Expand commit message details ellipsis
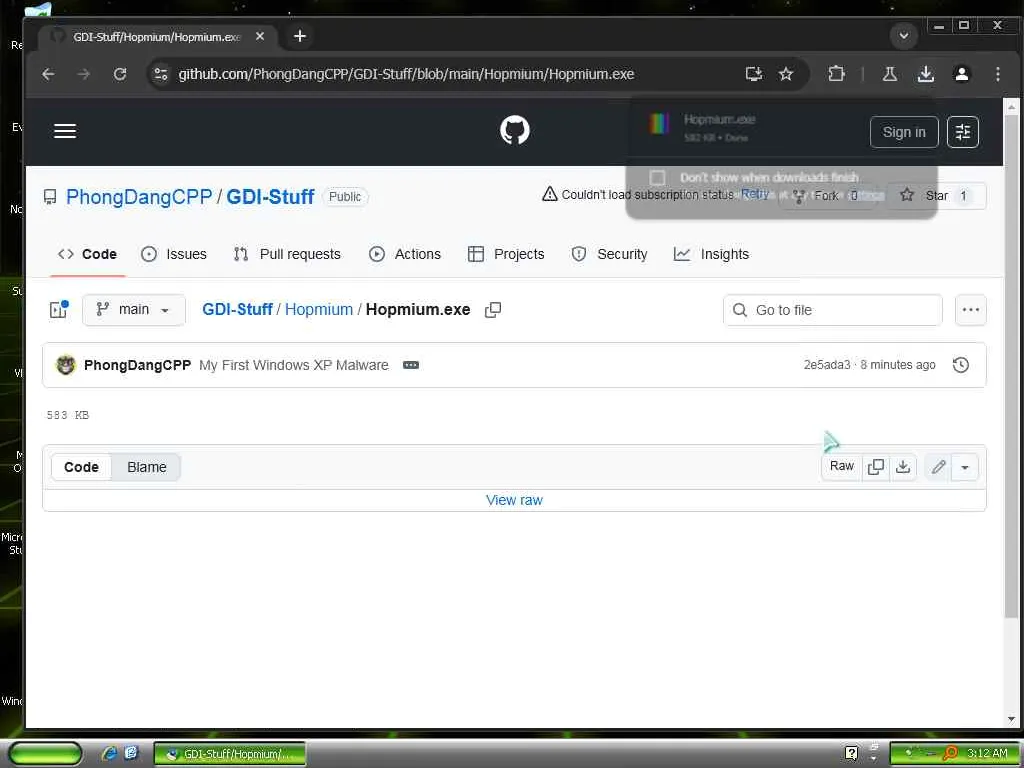1024x768 pixels. (411, 365)
